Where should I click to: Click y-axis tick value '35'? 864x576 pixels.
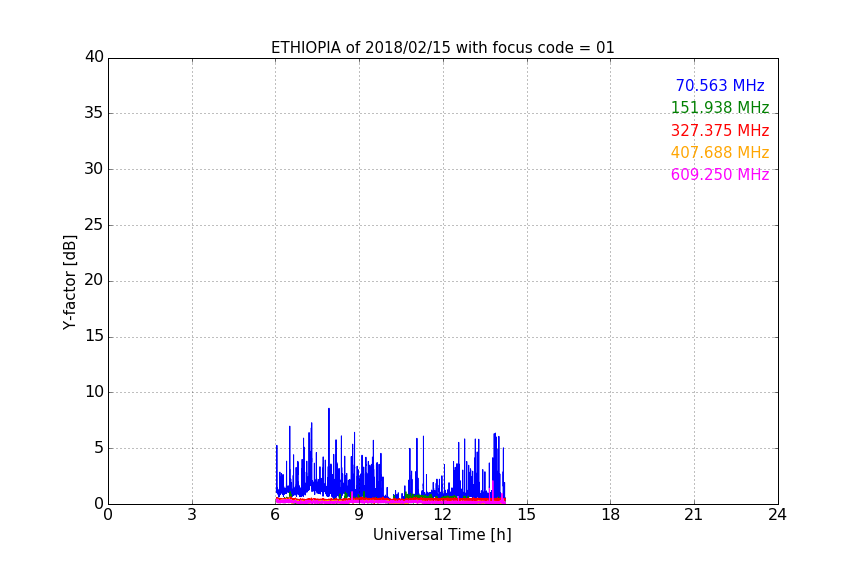coord(94,113)
